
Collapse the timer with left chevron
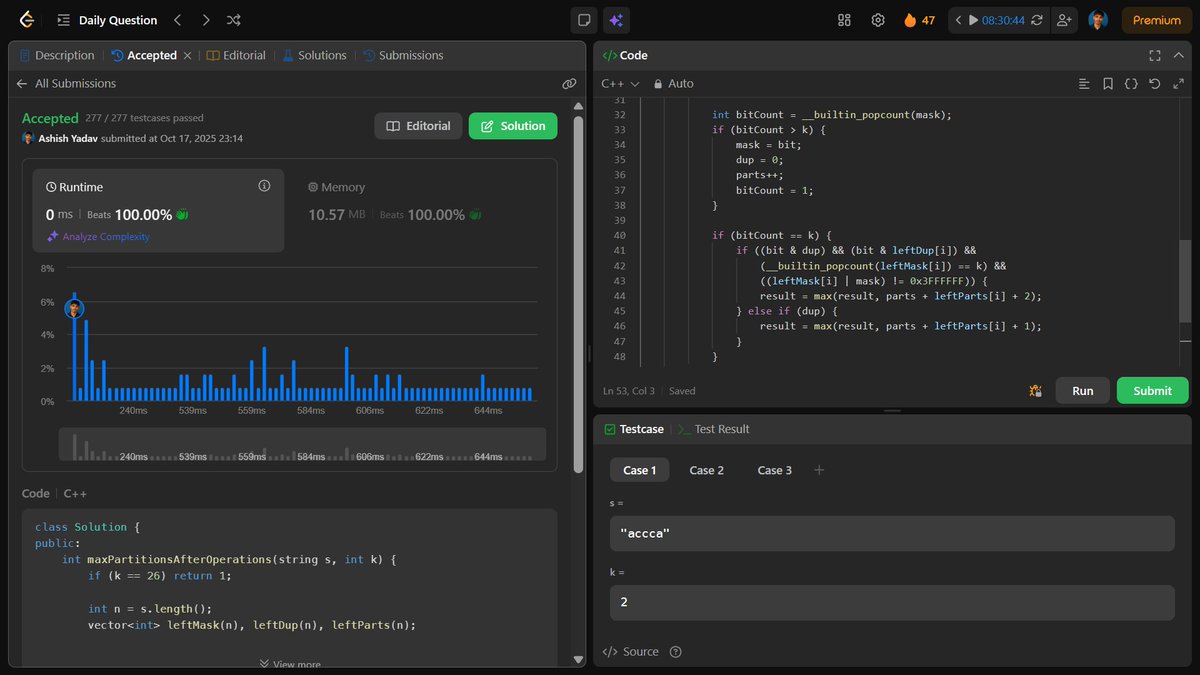pos(958,20)
